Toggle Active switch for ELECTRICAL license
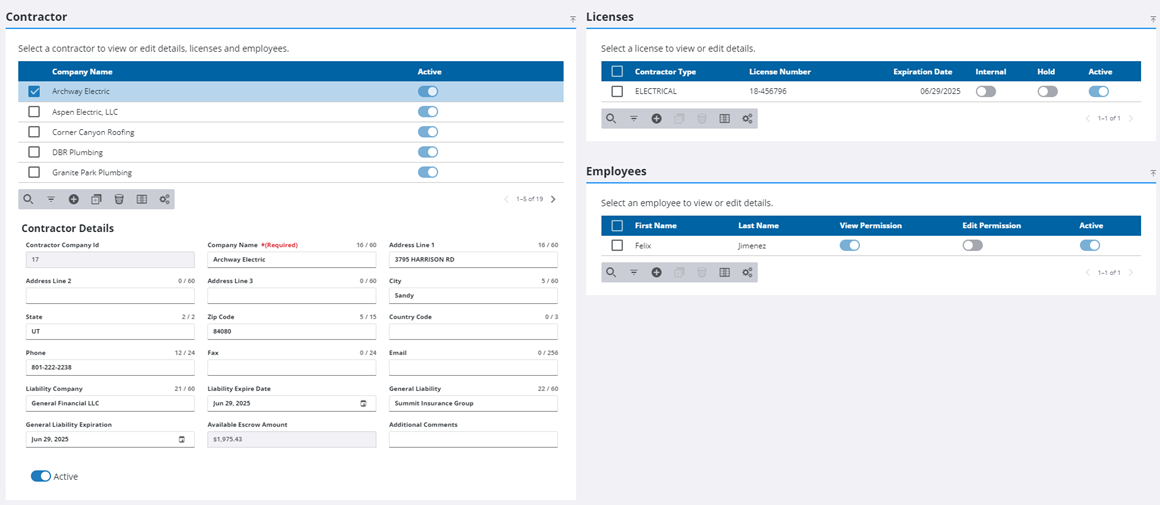1160x505 pixels. point(1099,92)
